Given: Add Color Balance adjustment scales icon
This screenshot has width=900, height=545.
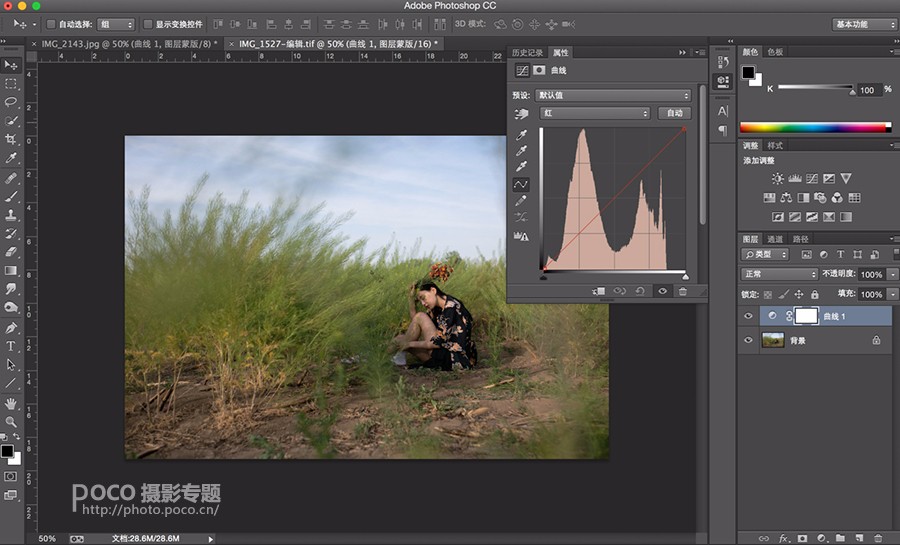Looking at the screenshot, I should pyautogui.click(x=786, y=198).
